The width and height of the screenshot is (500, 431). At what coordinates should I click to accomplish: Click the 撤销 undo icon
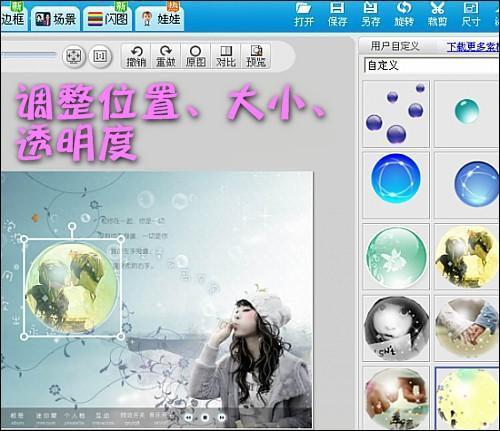136,56
